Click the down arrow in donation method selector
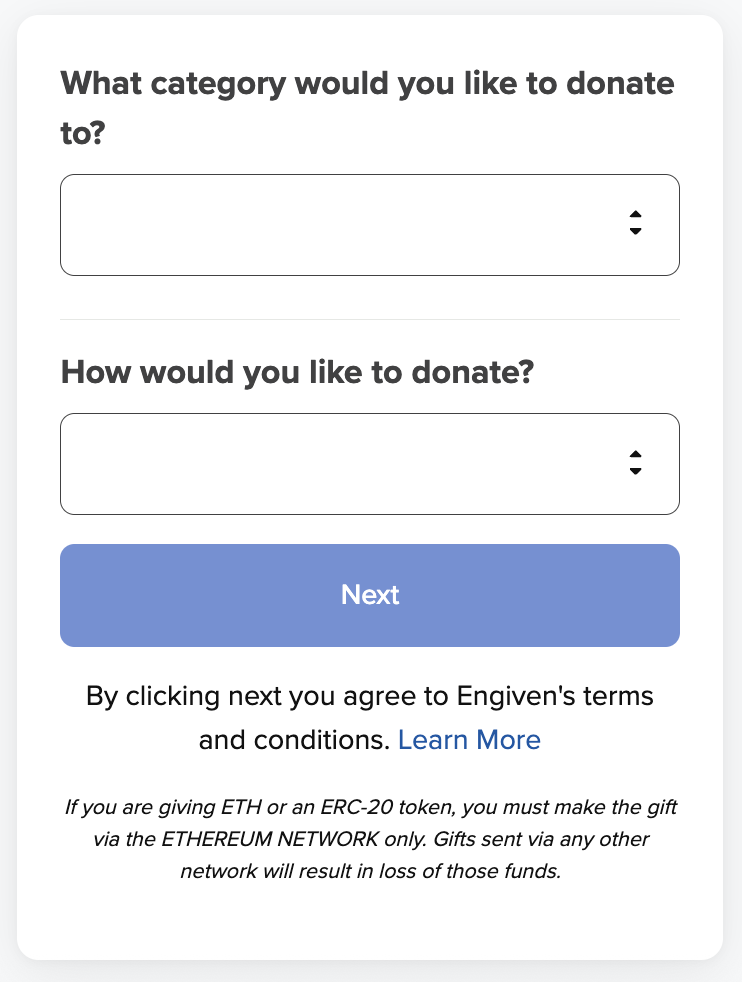The height and width of the screenshot is (982, 742). (x=635, y=471)
